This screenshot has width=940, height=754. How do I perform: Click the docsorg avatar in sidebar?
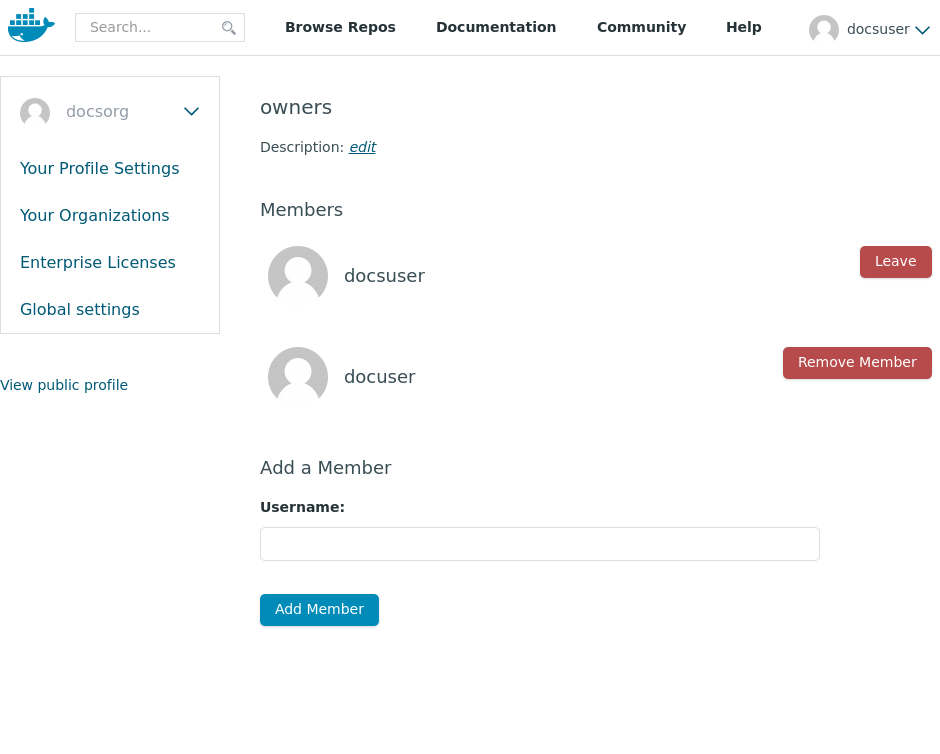click(x=35, y=112)
